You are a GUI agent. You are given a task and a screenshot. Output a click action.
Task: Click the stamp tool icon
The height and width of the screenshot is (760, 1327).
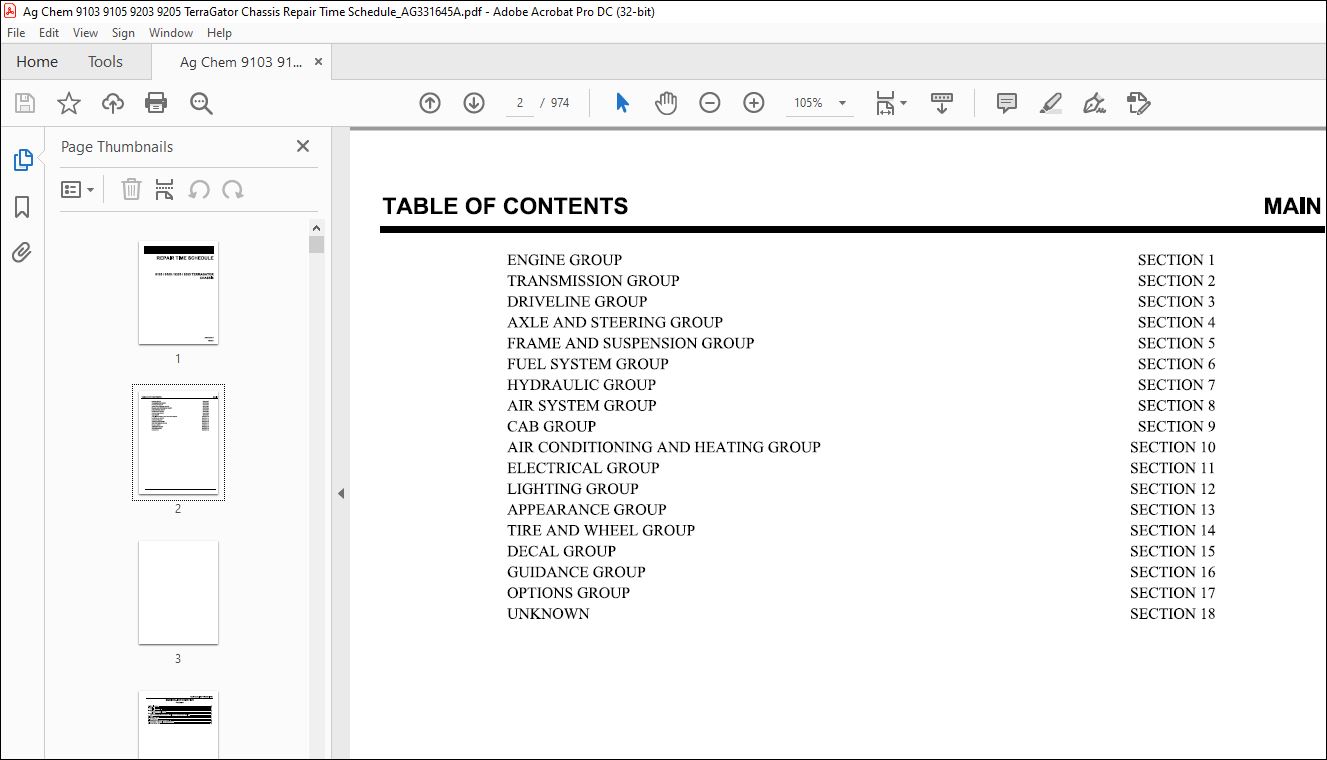click(x=1138, y=103)
